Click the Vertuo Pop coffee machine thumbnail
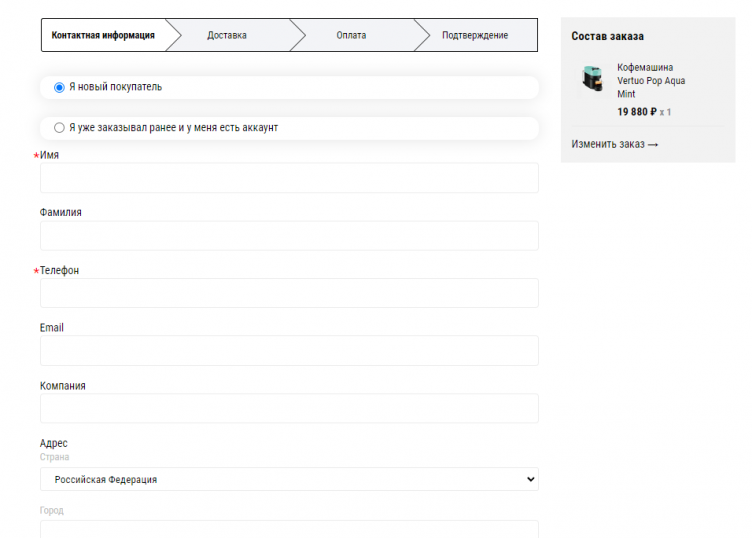 [593, 80]
